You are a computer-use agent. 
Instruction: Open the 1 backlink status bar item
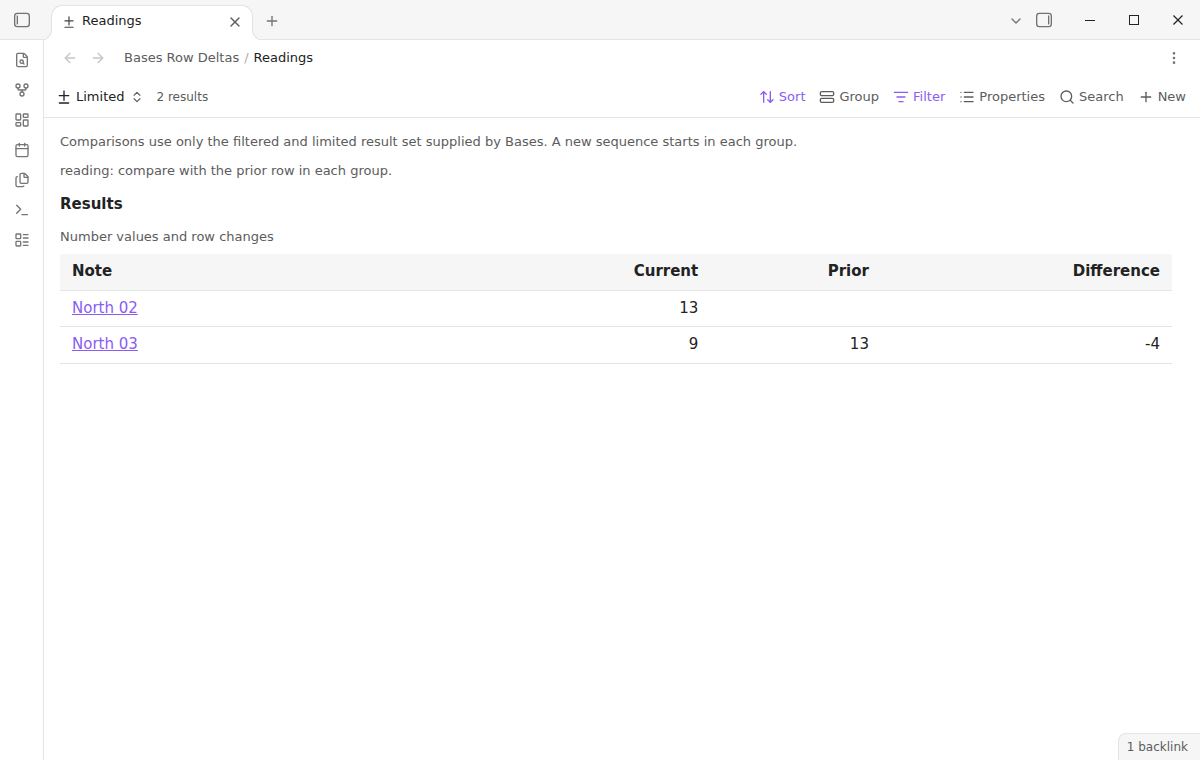[x=1157, y=747]
